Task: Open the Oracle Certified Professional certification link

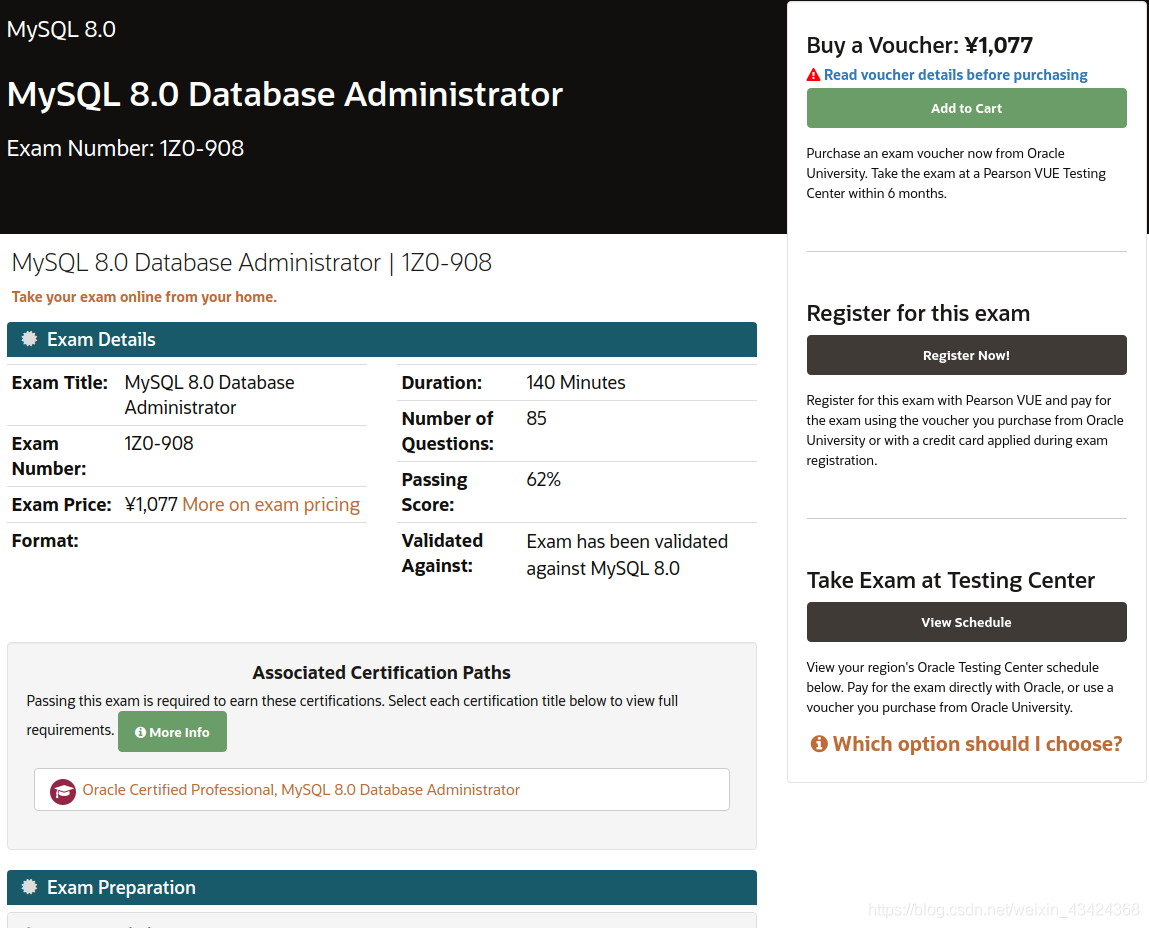Action: click(x=302, y=790)
